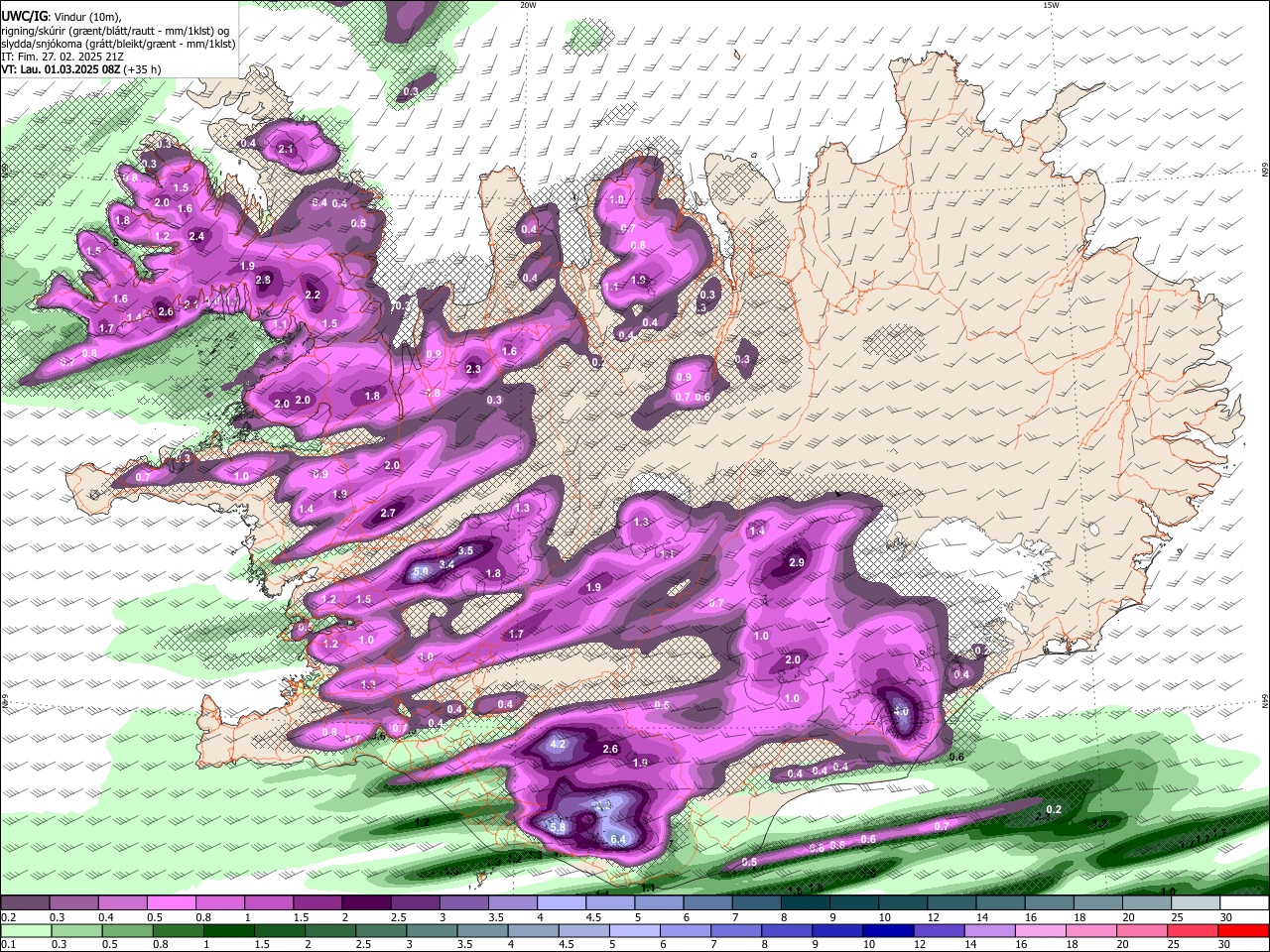
Task: Click the UWC/IG title text
Action: (24, 17)
